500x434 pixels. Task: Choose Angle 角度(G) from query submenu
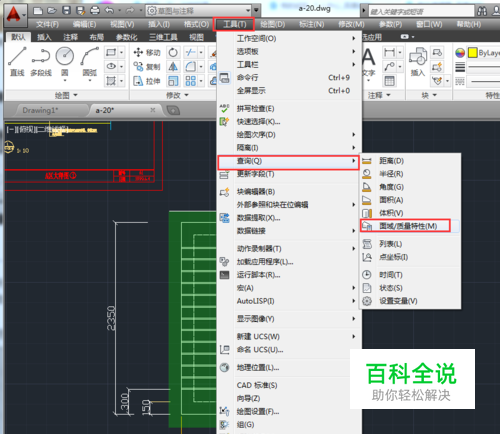411,187
